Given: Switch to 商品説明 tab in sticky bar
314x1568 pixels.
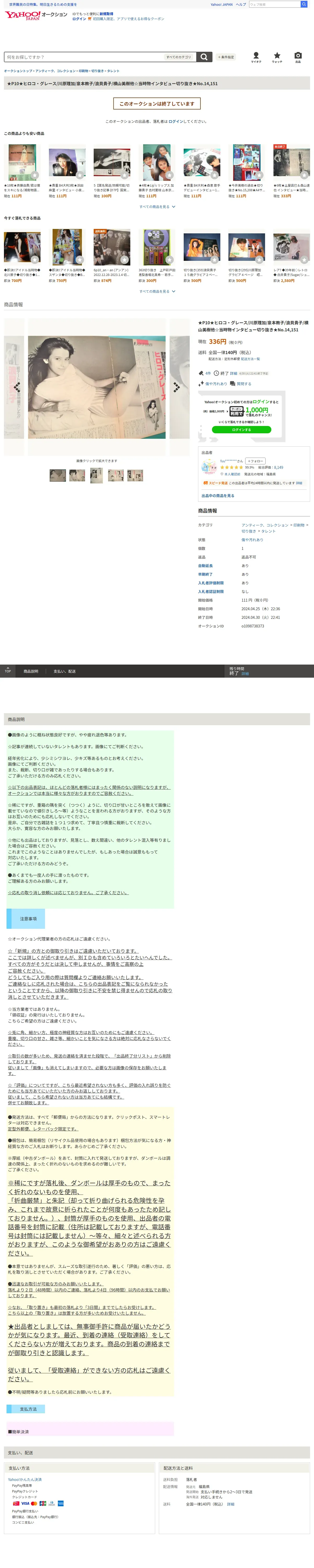Looking at the screenshot, I should 31,671.
